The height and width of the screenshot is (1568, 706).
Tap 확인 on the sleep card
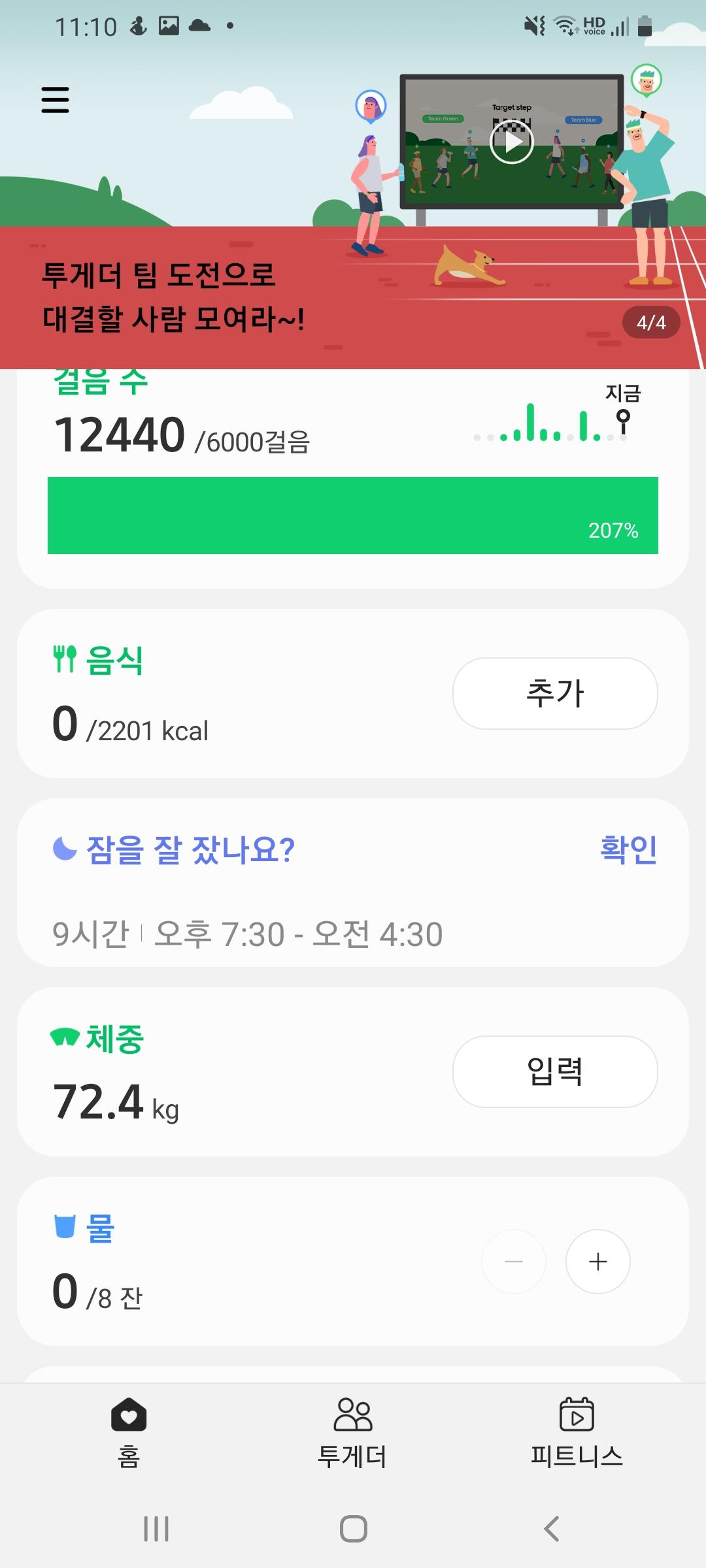628,849
